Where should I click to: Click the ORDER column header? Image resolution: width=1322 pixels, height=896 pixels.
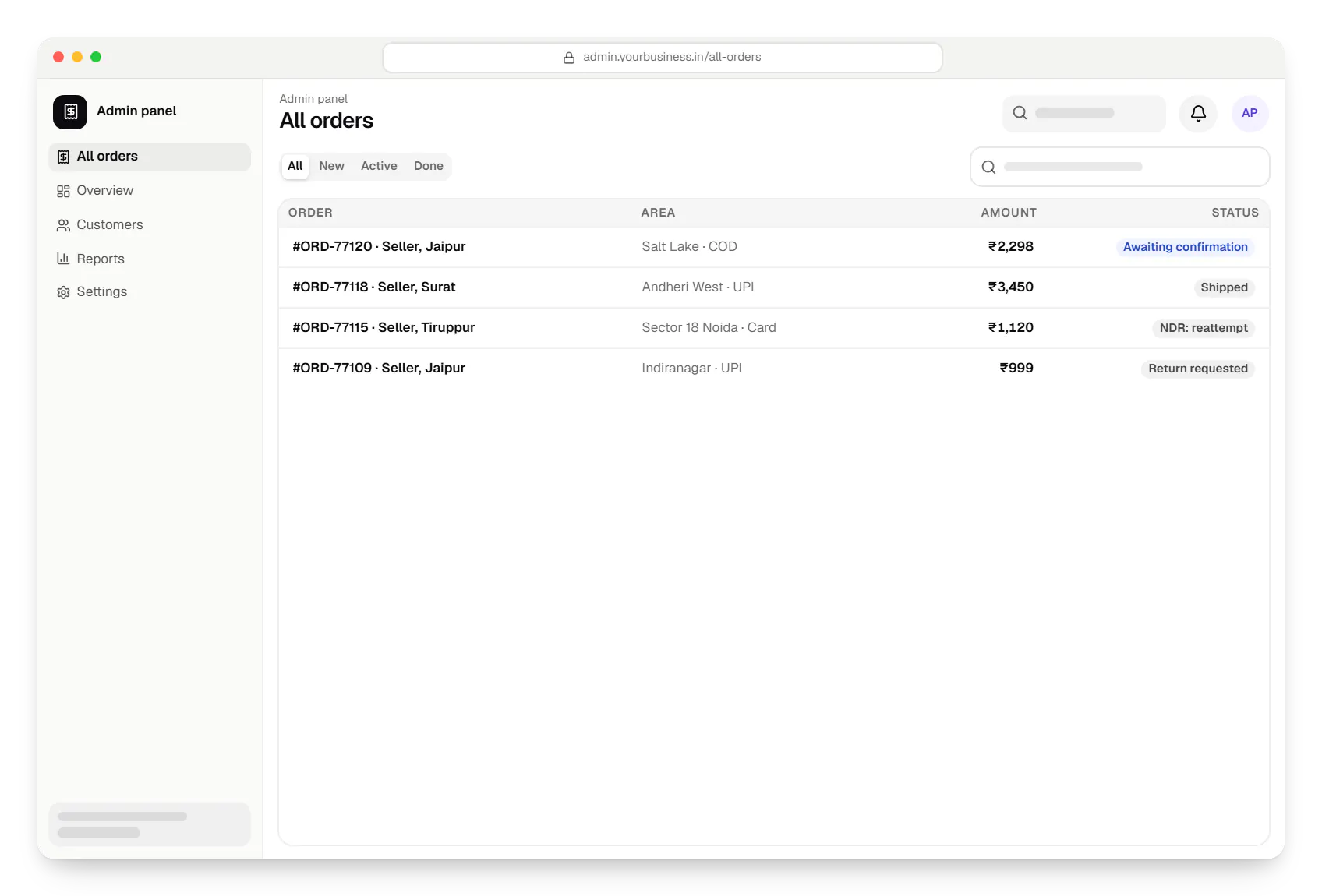(310, 213)
